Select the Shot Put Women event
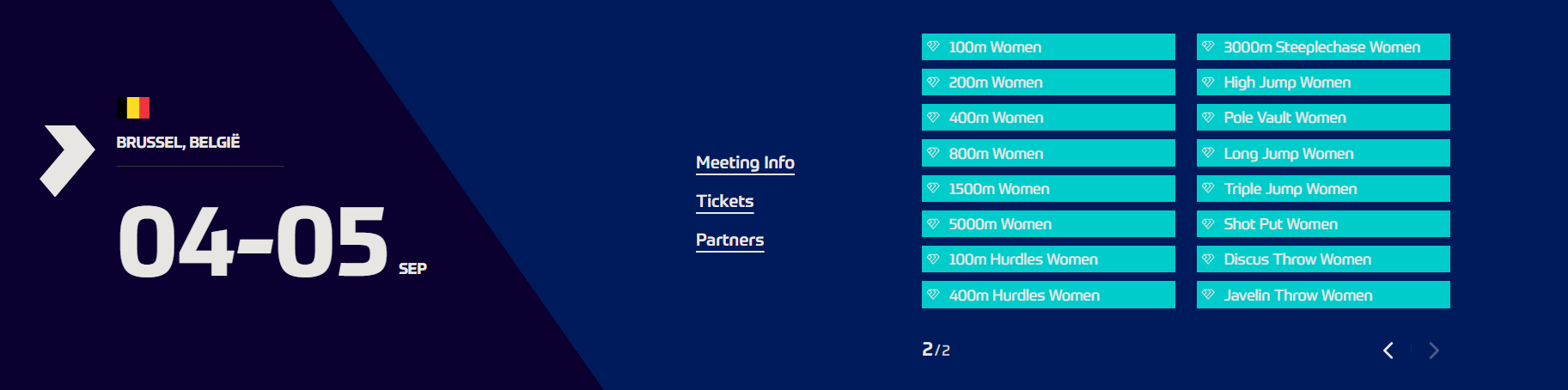Image resolution: width=1568 pixels, height=390 pixels. [x=1323, y=224]
